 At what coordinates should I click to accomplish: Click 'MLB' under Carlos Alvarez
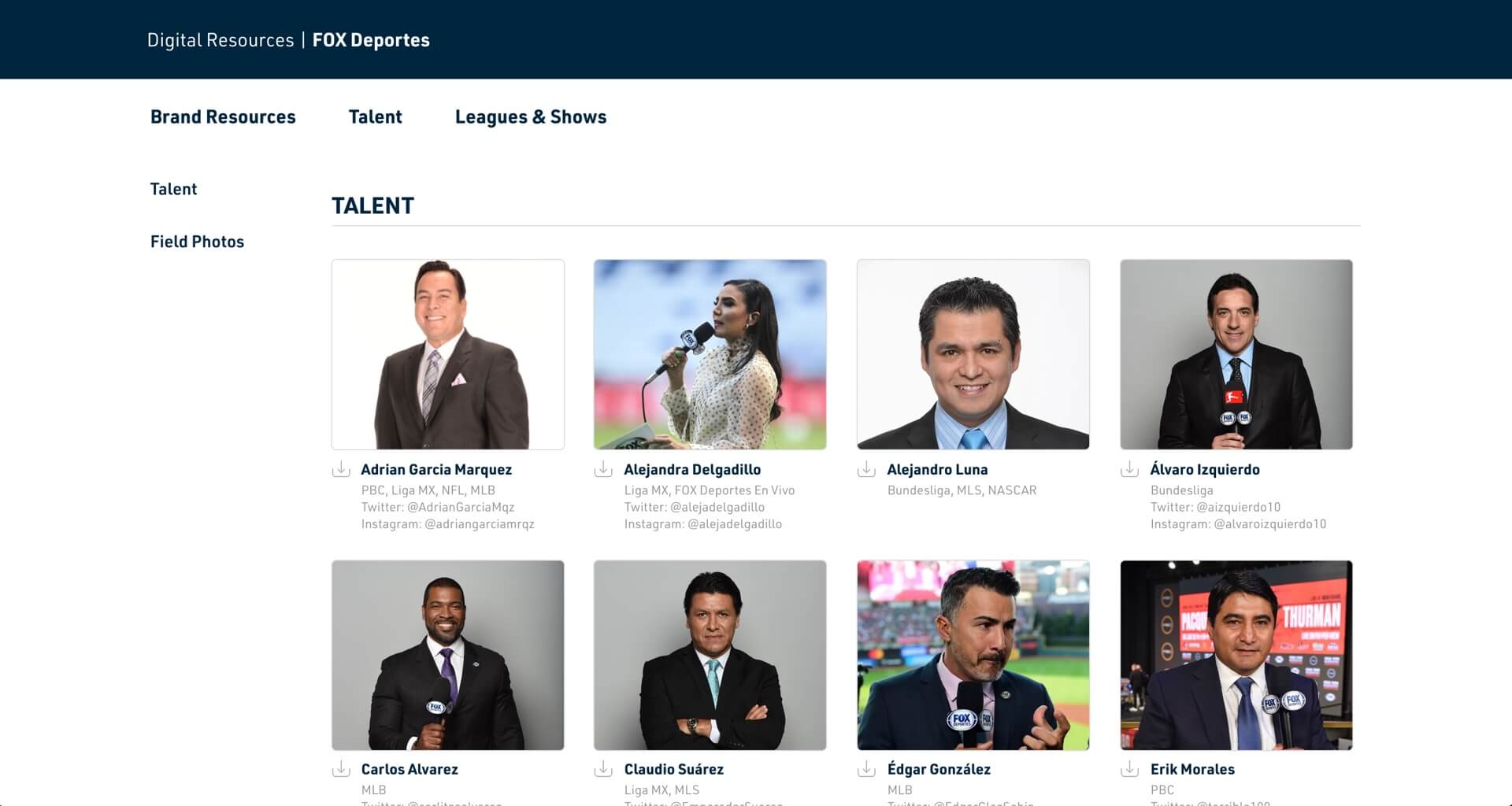(x=373, y=789)
